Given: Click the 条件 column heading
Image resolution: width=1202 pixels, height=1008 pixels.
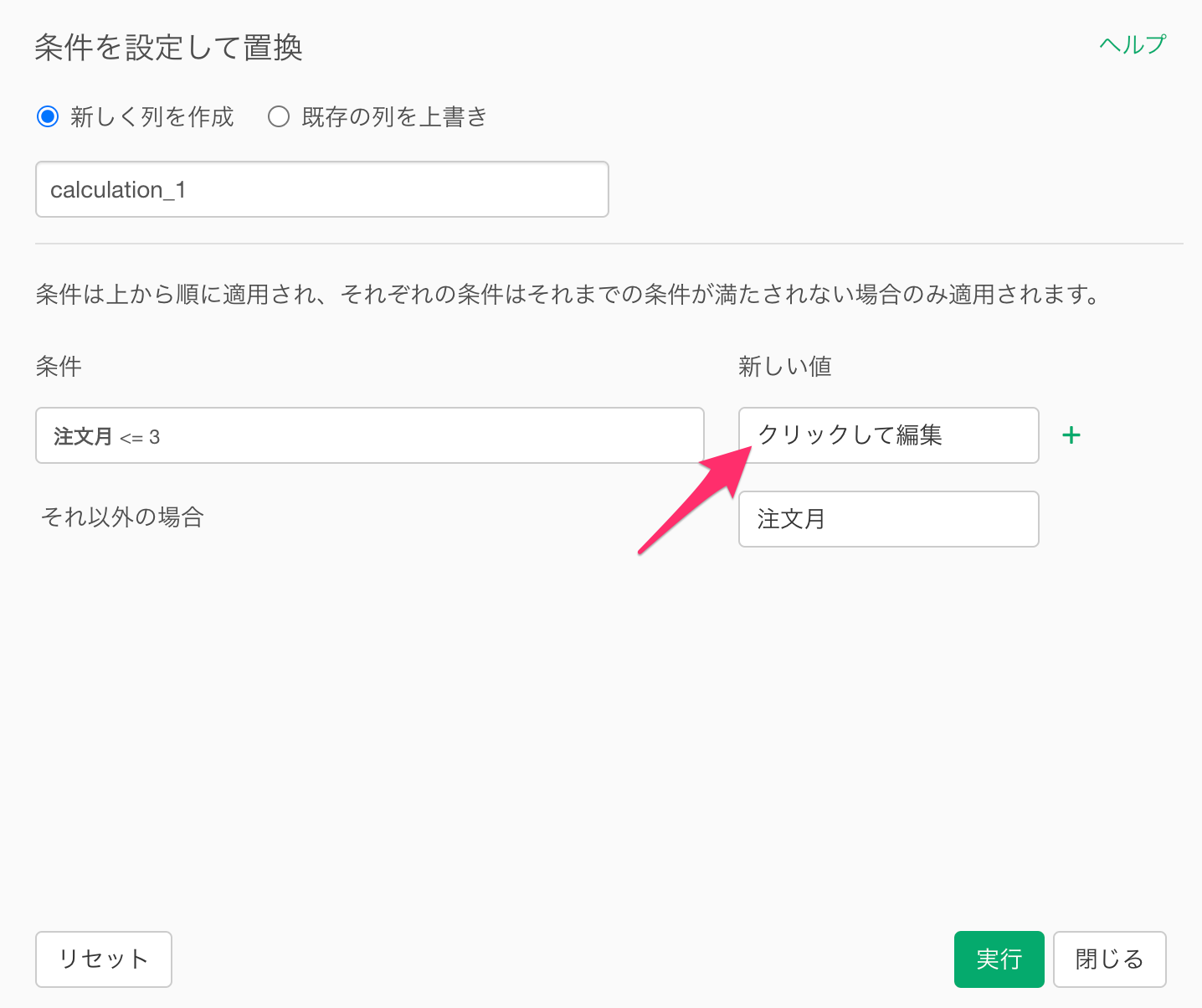Looking at the screenshot, I should [59, 366].
